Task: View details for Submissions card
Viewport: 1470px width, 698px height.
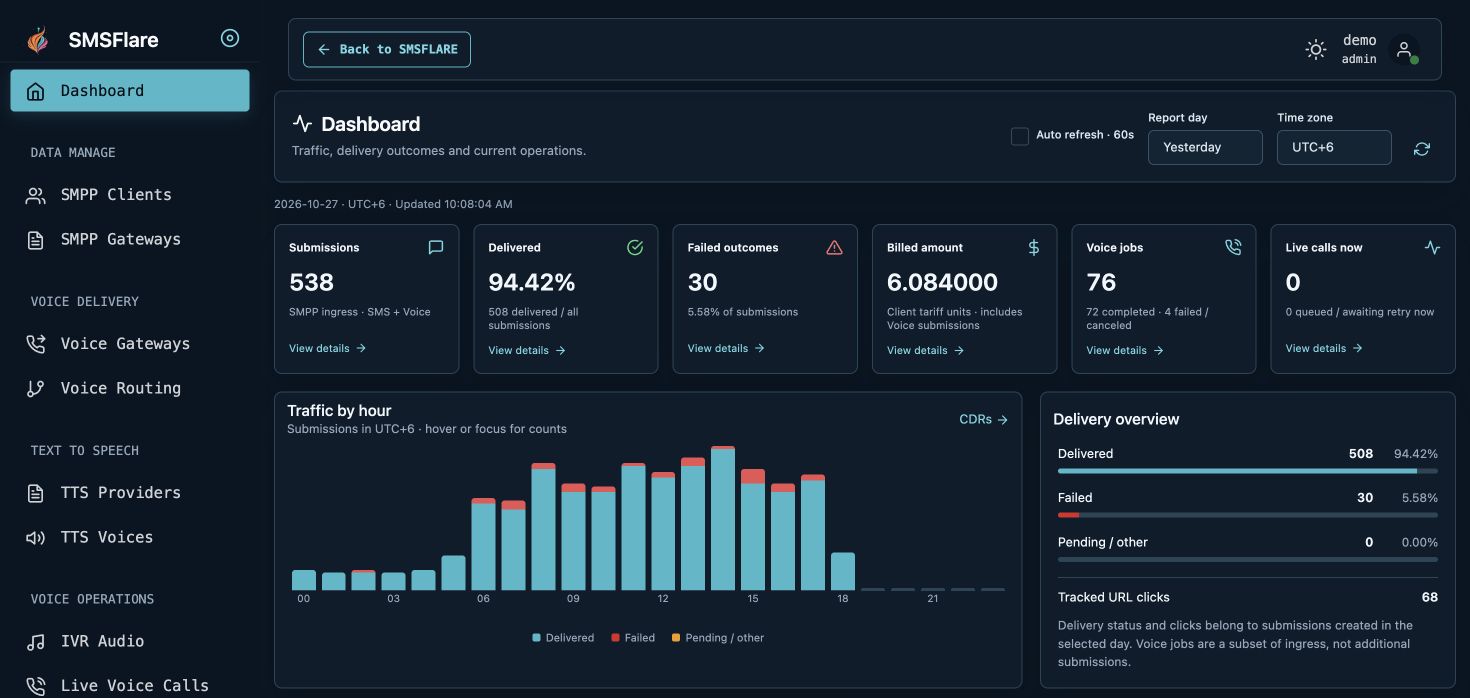Action: click(328, 349)
